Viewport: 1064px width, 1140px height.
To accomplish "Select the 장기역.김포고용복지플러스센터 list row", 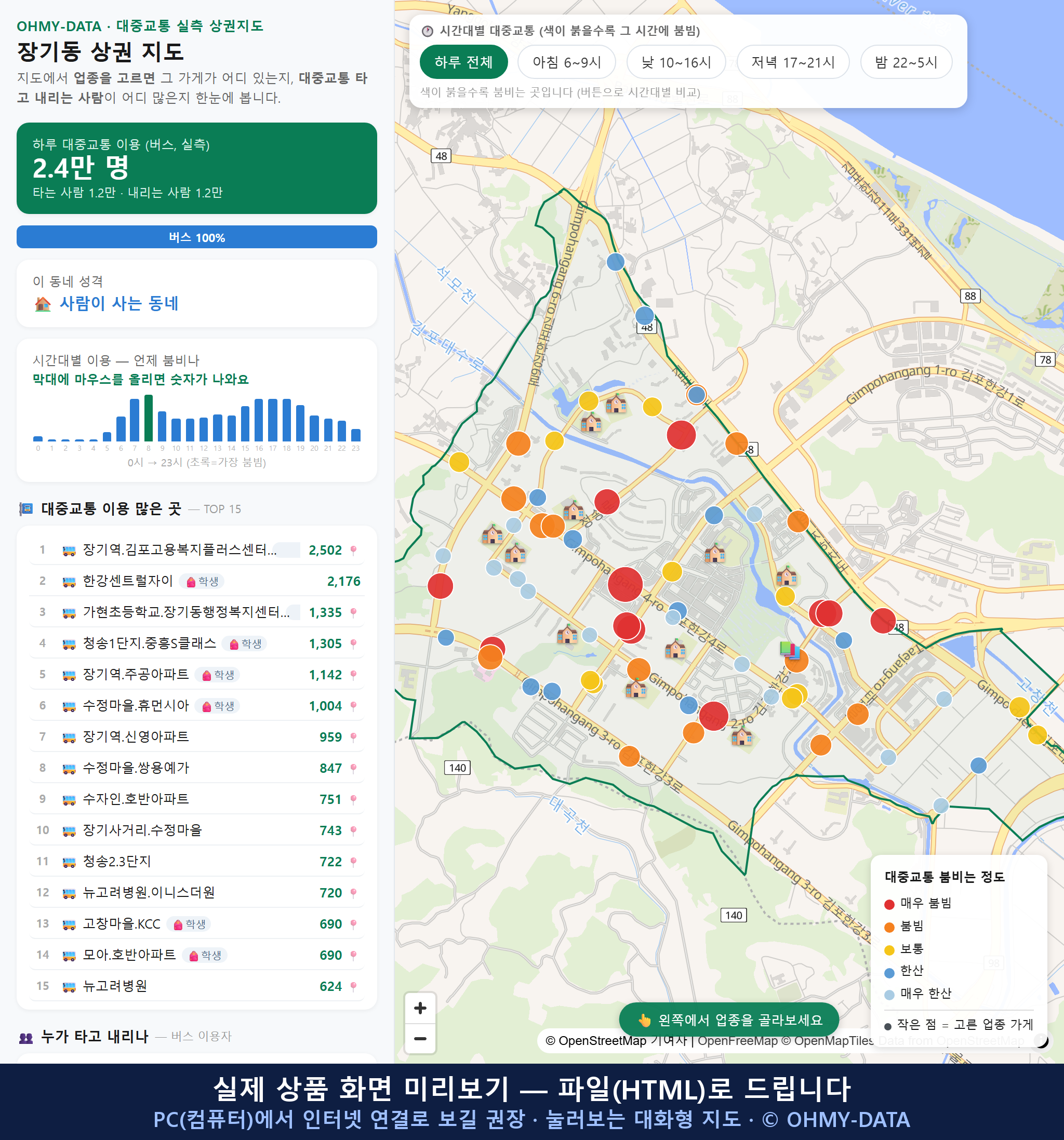I will (x=197, y=550).
